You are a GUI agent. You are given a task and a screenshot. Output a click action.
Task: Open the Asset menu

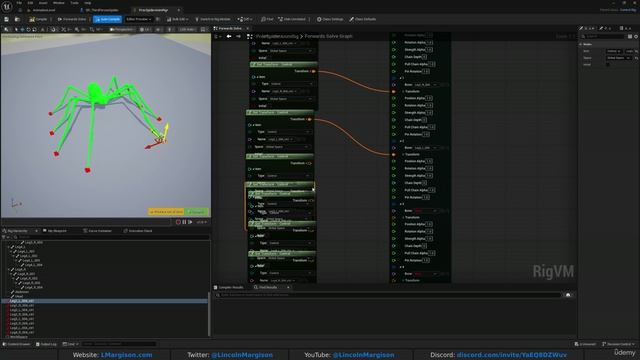pyautogui.click(x=43, y=3)
